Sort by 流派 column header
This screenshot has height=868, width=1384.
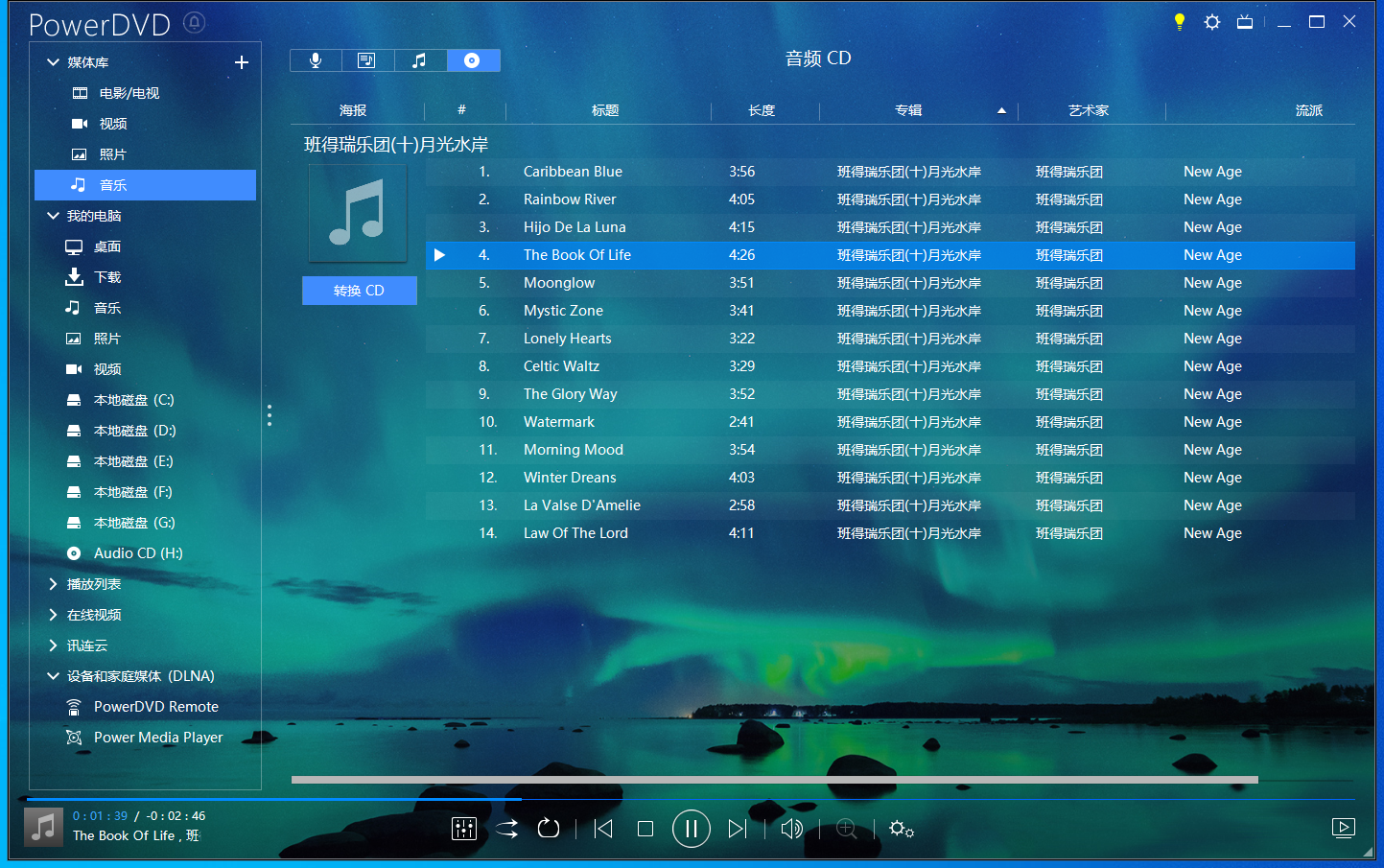tap(1309, 110)
